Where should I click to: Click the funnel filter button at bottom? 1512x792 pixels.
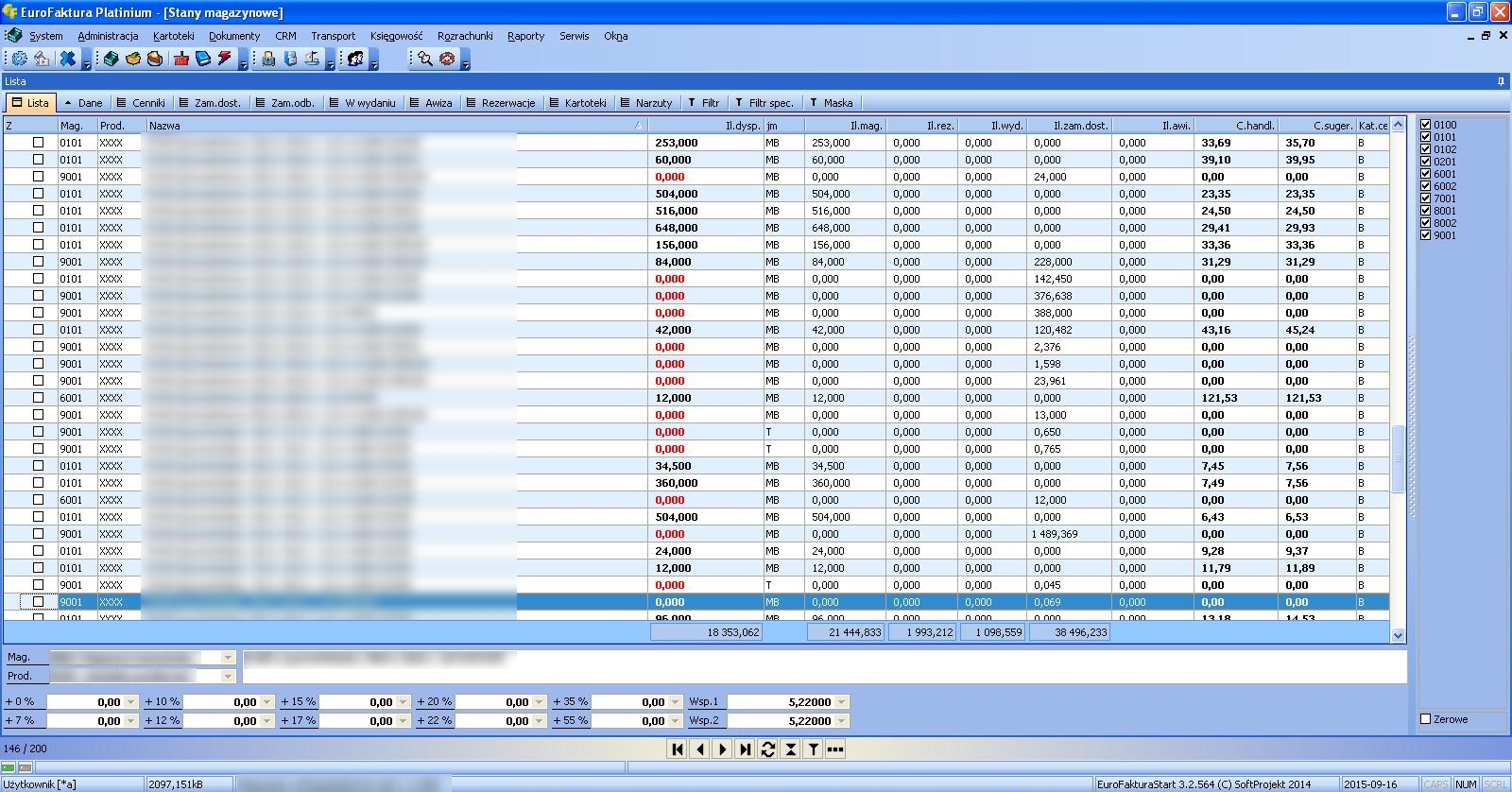813,749
